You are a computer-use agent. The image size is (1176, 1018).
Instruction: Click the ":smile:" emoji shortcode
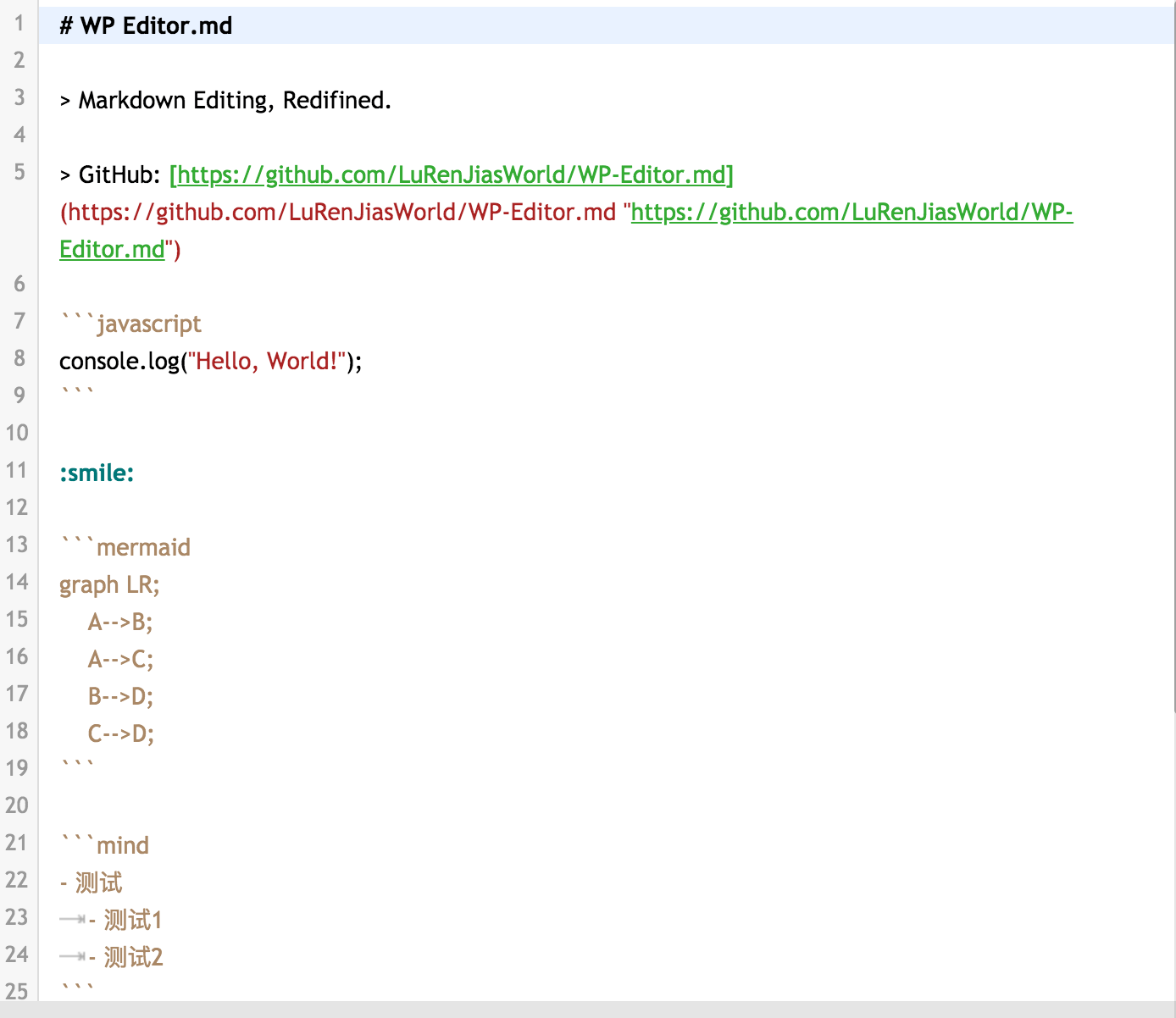[97, 473]
